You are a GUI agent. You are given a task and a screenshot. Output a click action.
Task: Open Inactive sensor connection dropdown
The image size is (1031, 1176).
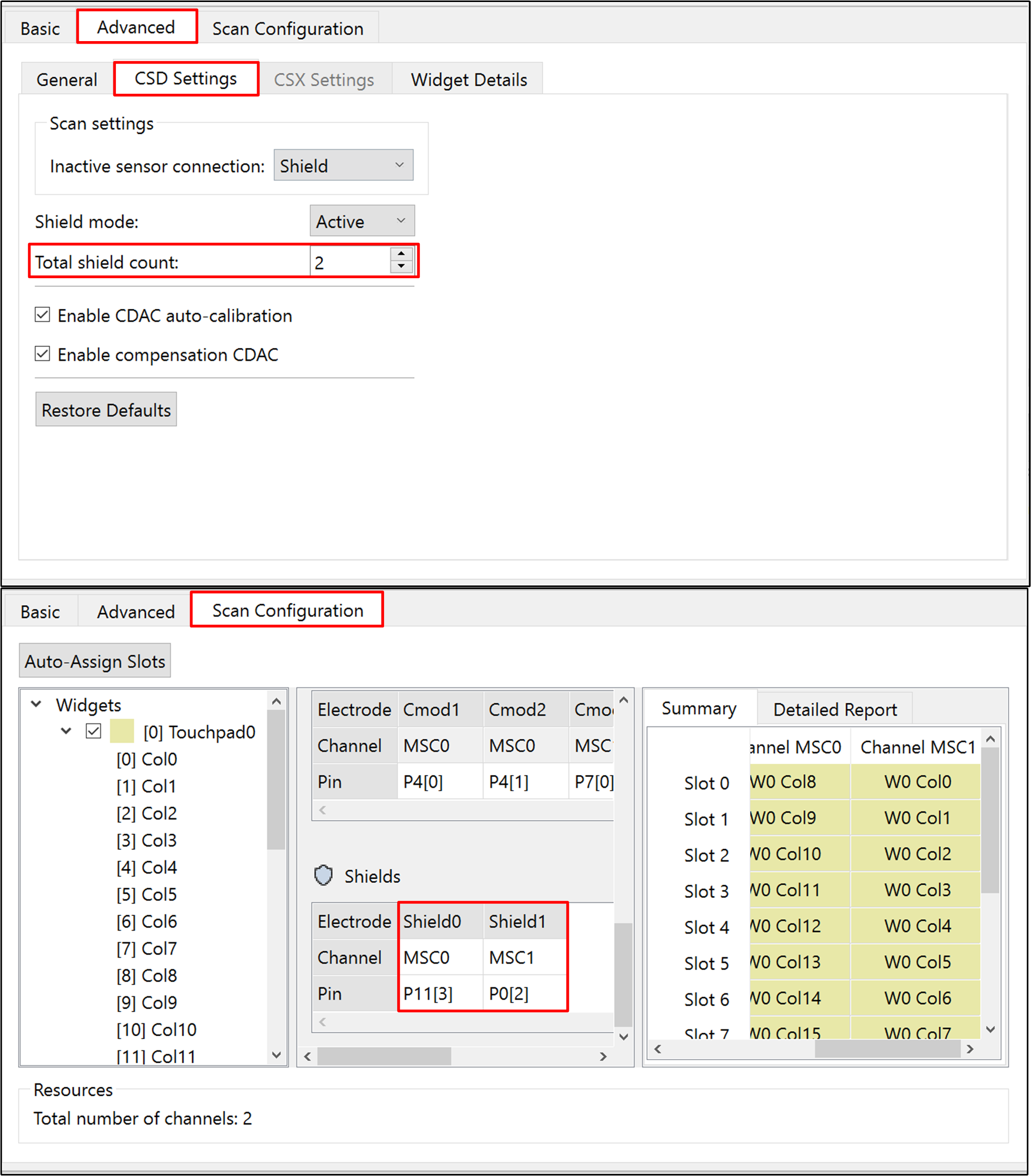coord(343,165)
